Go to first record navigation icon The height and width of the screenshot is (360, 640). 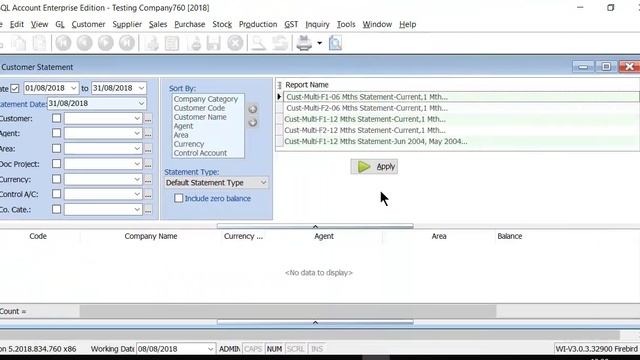coord(63,43)
